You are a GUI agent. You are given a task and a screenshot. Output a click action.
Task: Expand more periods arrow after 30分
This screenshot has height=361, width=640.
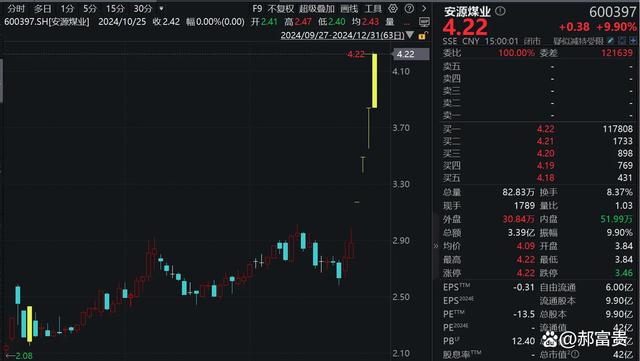161,8
